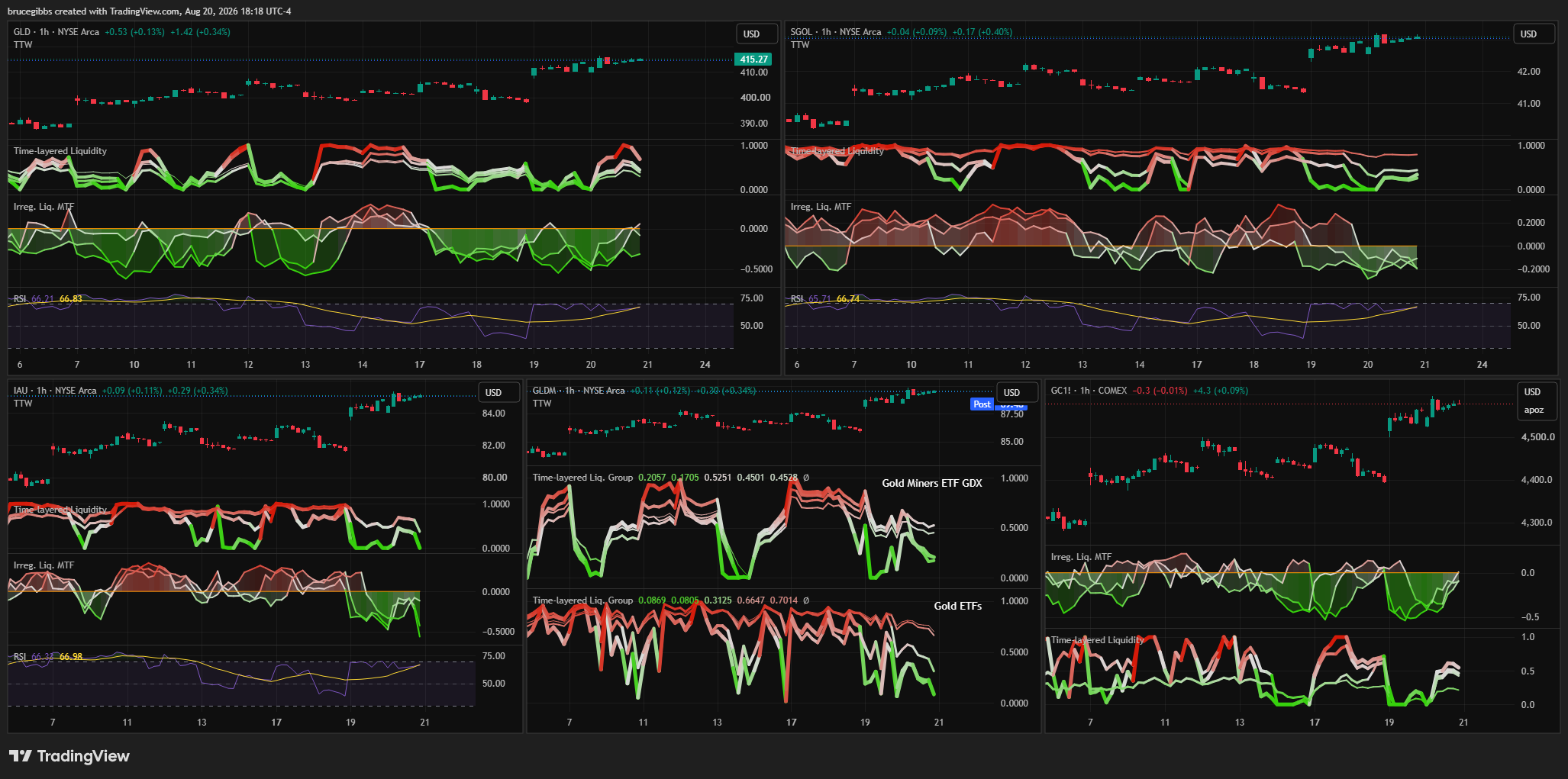Click the Gold Miners ETF GDX label
Viewport: 1568px width, 779px height.
(x=932, y=483)
